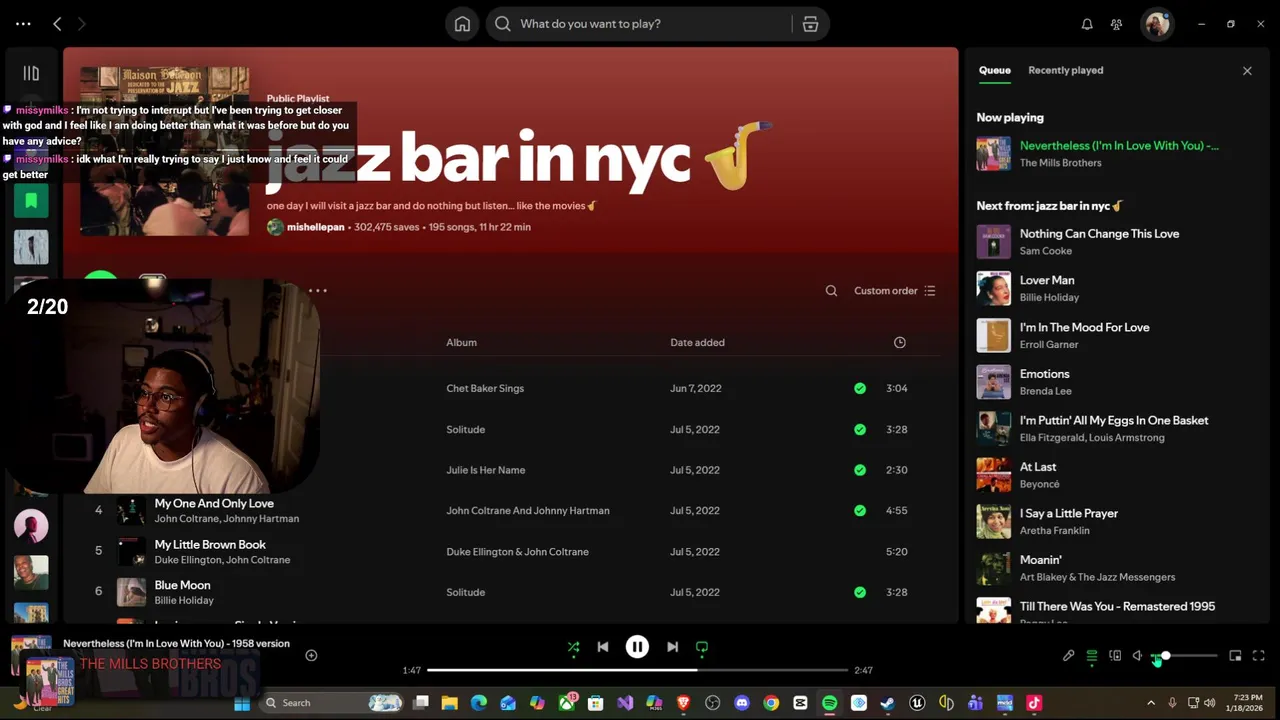This screenshot has height=720, width=1280.
Task: Toggle shuffle in the player bar
Action: (573, 647)
